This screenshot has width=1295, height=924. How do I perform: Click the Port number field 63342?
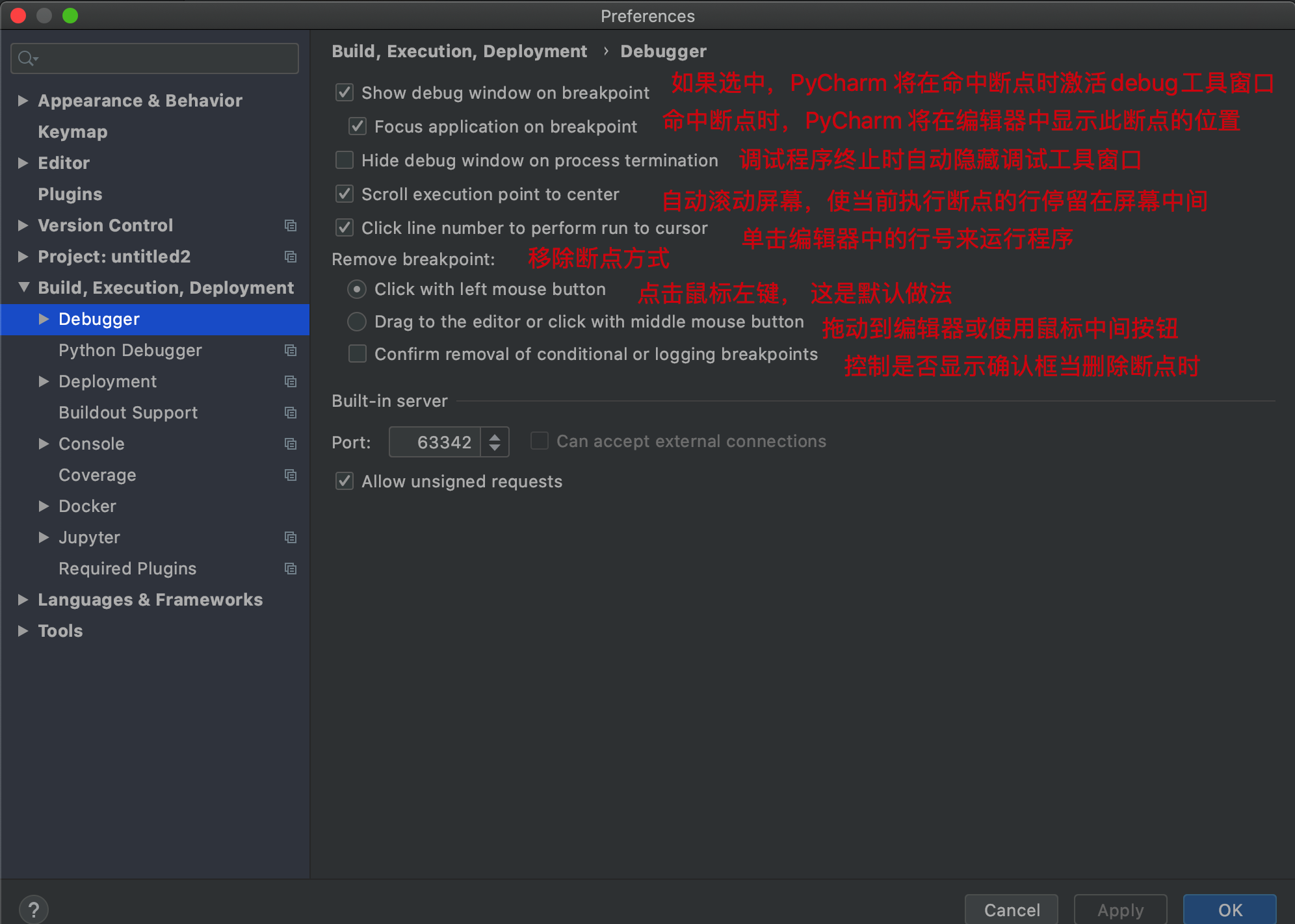click(435, 442)
